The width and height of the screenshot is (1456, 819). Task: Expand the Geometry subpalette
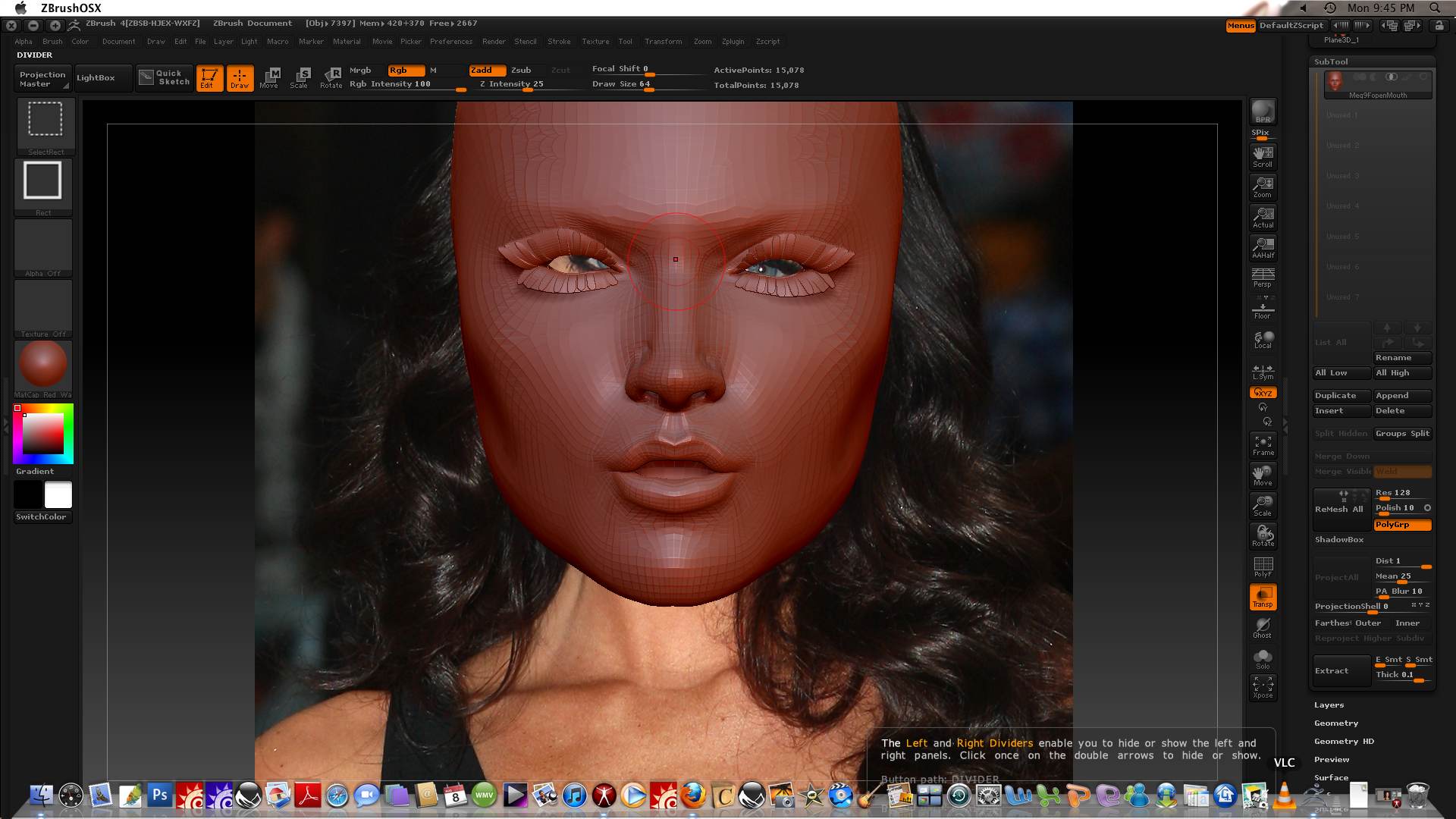pyautogui.click(x=1336, y=723)
